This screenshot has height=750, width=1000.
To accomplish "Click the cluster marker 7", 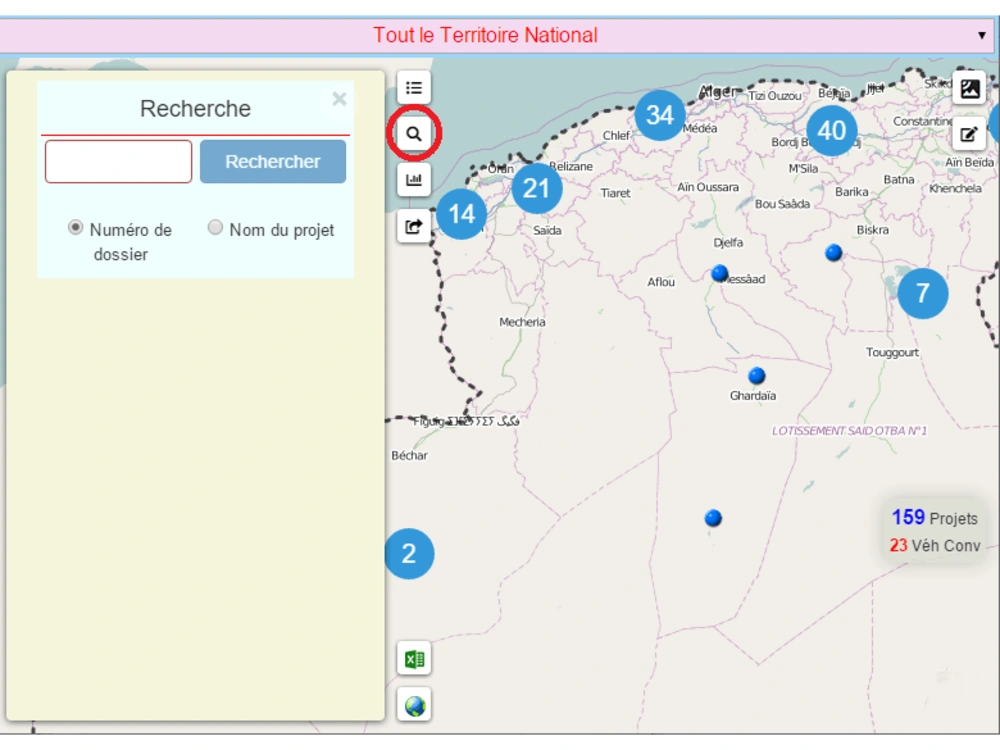I will pos(922,293).
